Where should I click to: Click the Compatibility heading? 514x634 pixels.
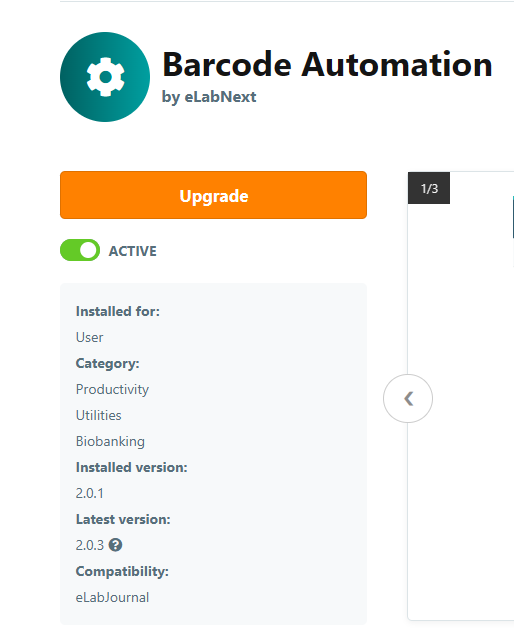pos(122,571)
